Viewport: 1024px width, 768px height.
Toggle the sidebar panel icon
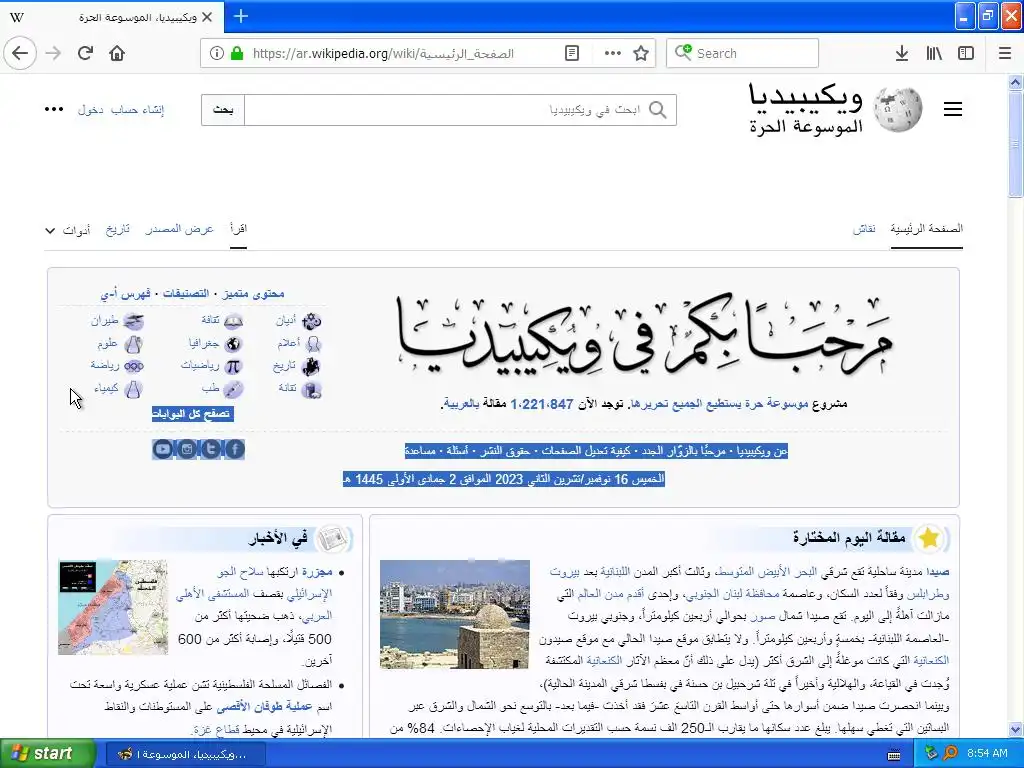(x=966, y=53)
